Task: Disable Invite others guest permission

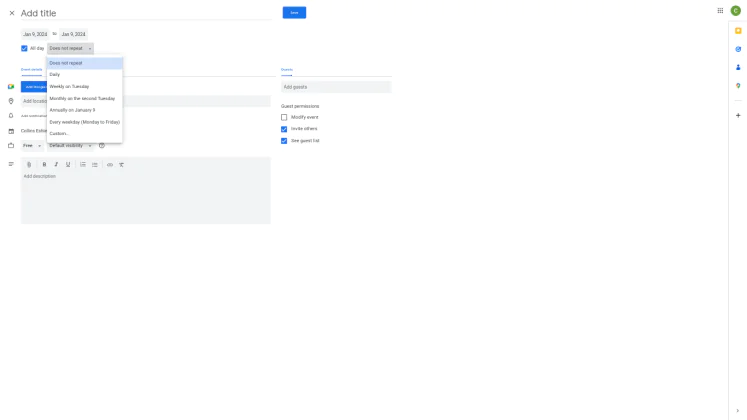Action: pyautogui.click(x=284, y=129)
